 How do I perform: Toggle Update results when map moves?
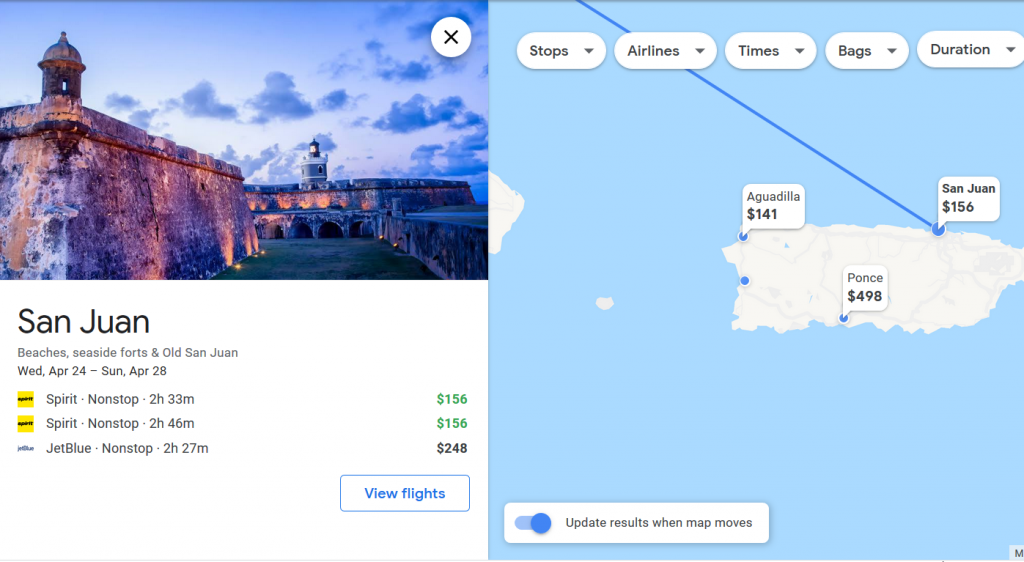[x=533, y=523]
